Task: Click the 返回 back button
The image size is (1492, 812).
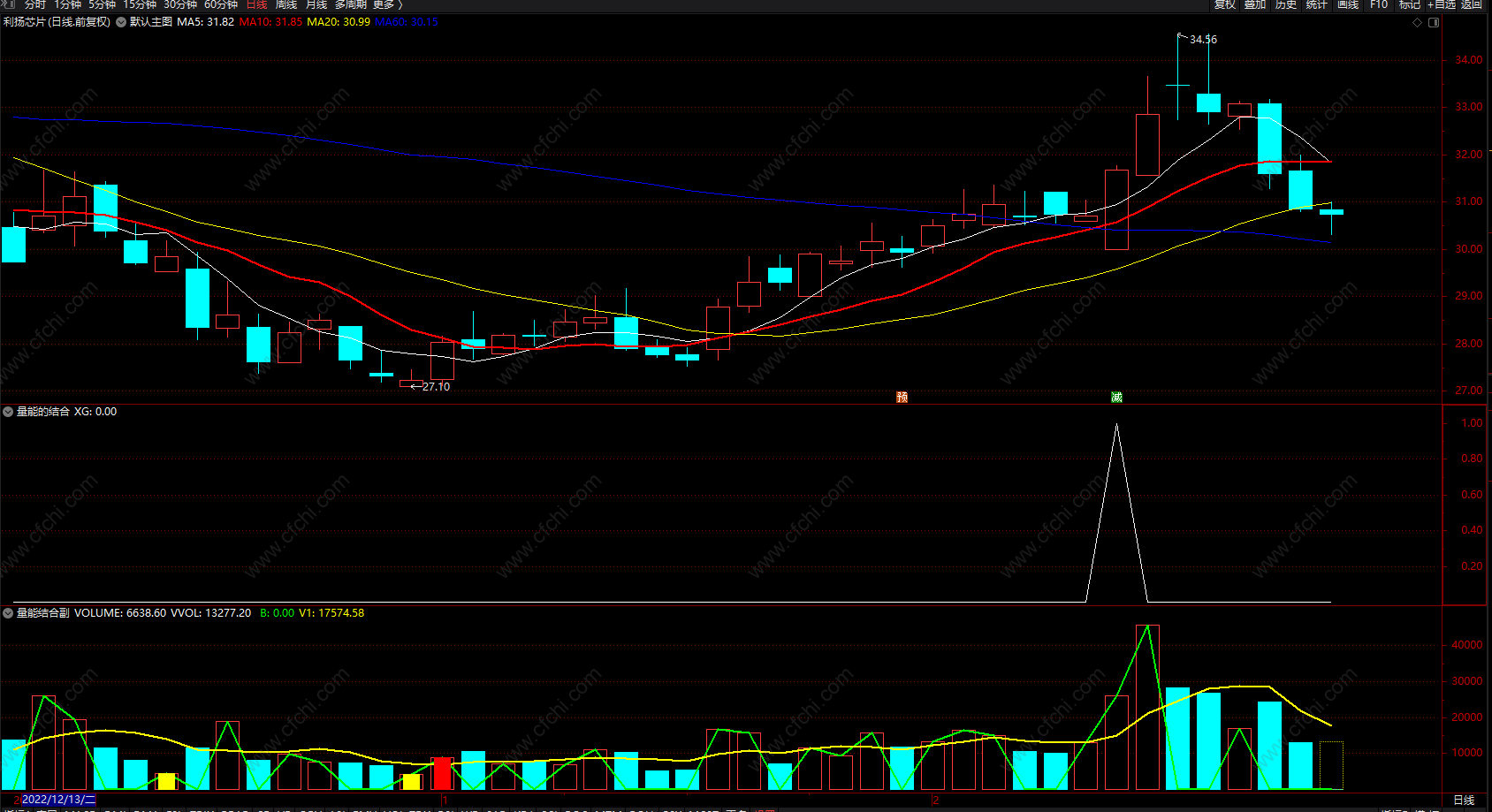Action: (x=1472, y=4)
